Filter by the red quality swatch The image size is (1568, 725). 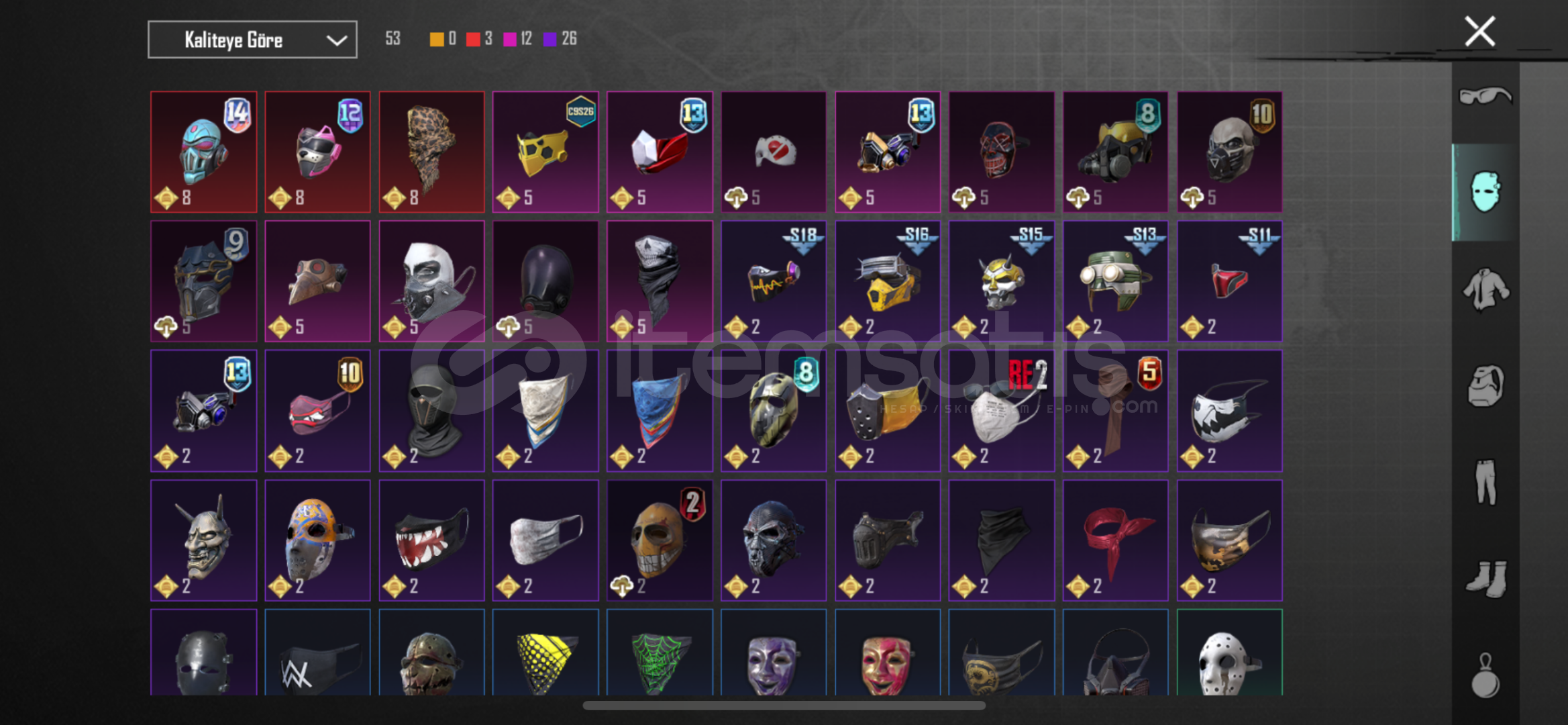click(x=473, y=39)
